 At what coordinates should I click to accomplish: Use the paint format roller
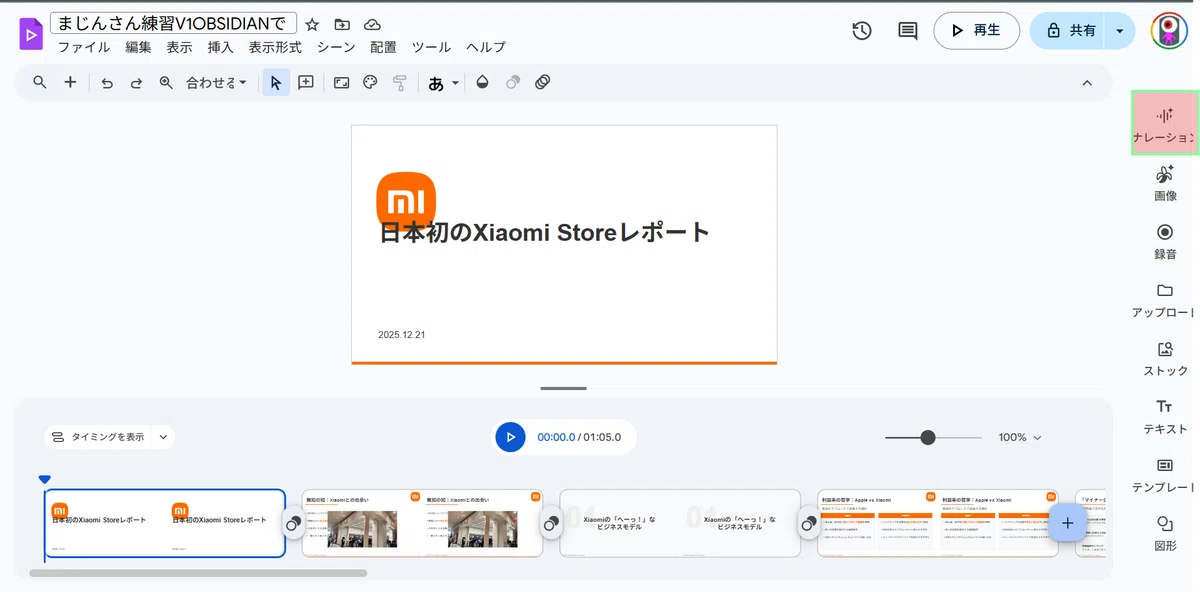click(x=399, y=83)
